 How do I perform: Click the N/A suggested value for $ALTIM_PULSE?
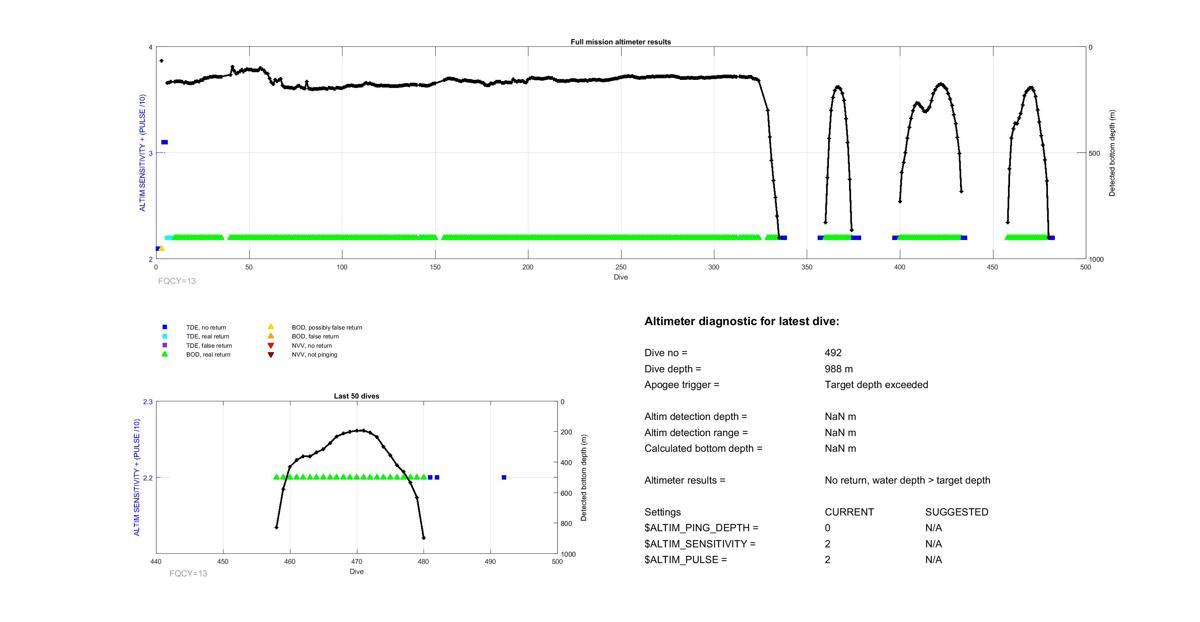934,560
